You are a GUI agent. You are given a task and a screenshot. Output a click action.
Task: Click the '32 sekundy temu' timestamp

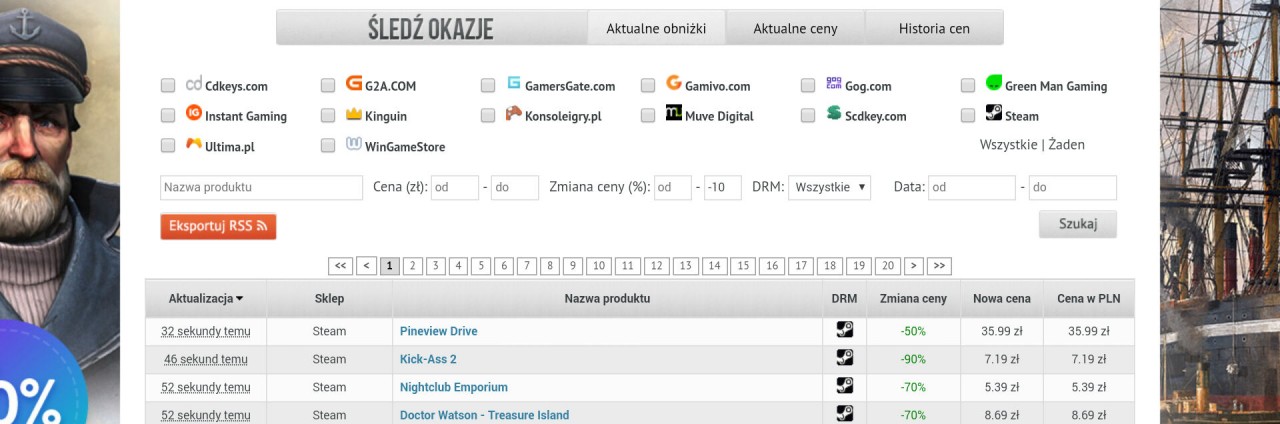point(206,331)
